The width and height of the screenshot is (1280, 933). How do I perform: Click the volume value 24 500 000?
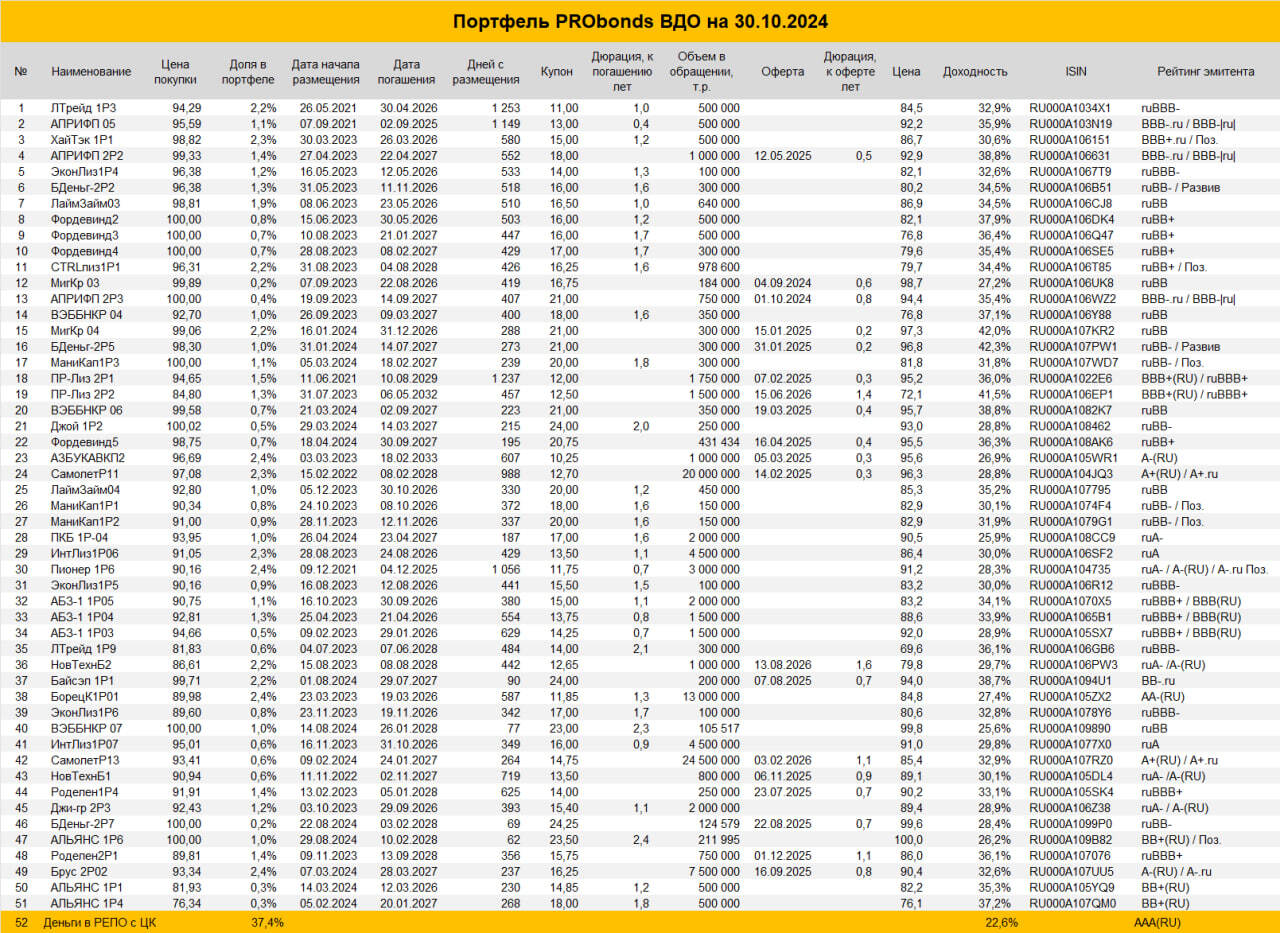[711, 761]
